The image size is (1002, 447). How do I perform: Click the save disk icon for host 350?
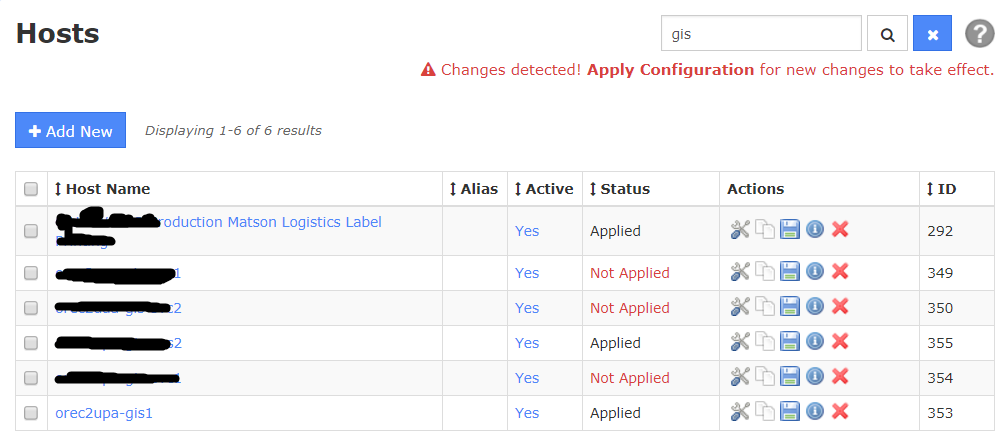click(x=789, y=307)
